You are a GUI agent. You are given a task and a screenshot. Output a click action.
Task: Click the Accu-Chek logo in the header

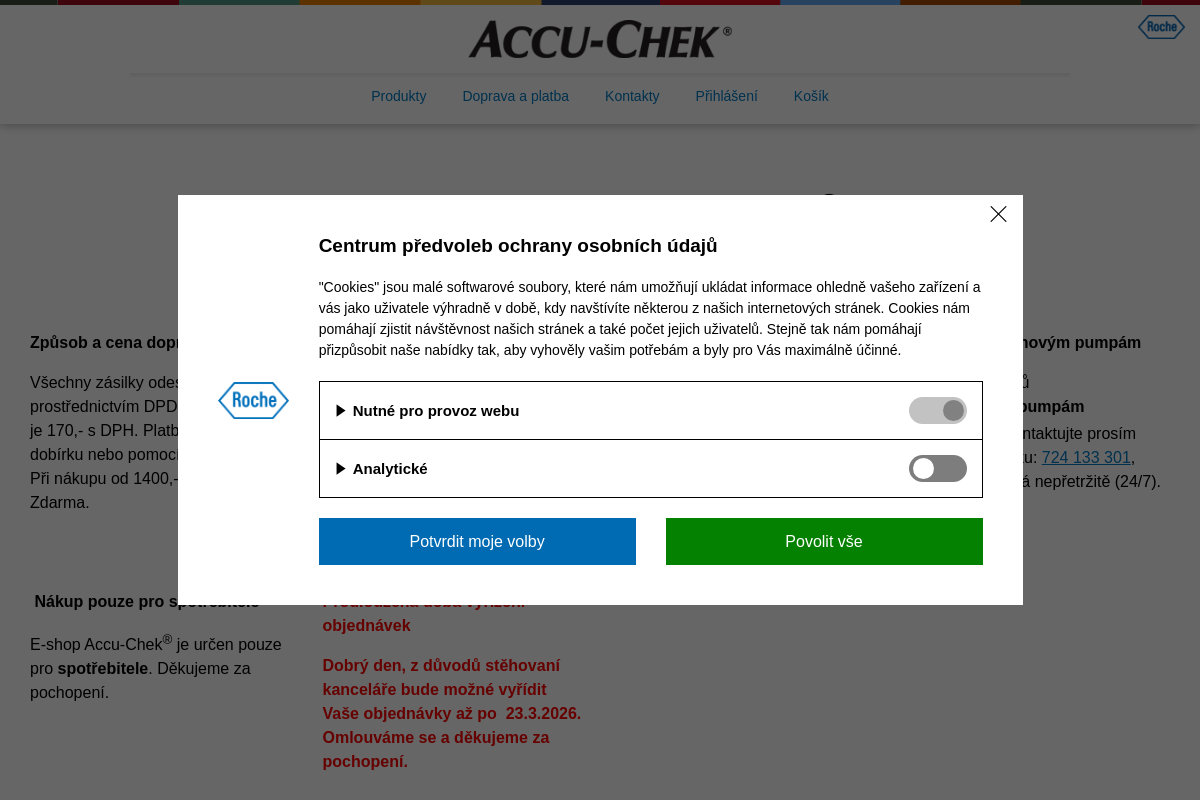tap(599, 38)
